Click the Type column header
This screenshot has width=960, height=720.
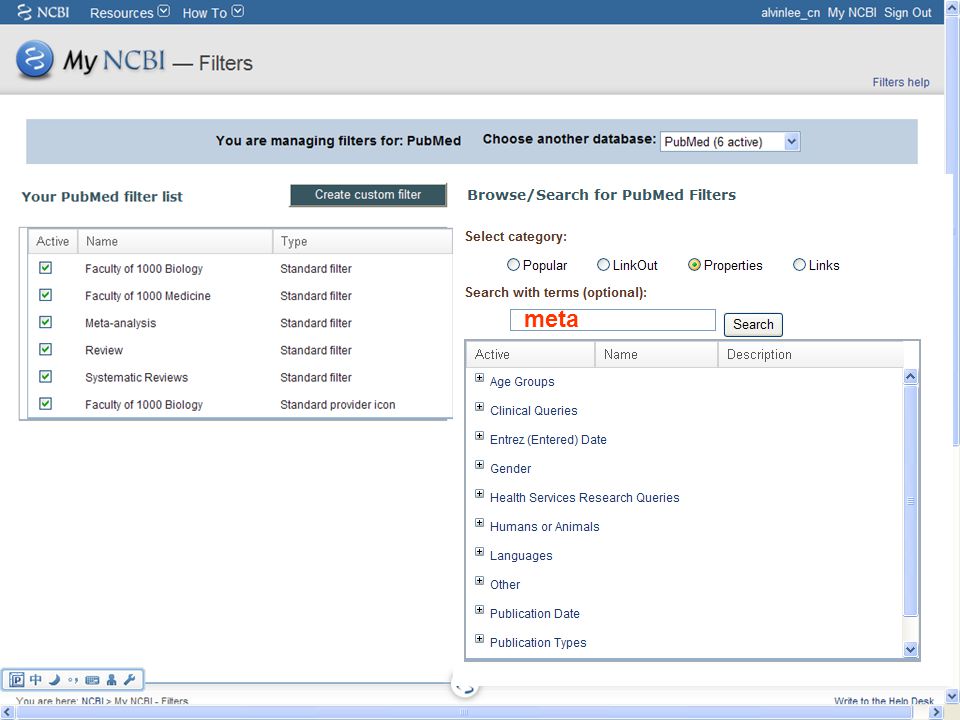[x=362, y=241]
